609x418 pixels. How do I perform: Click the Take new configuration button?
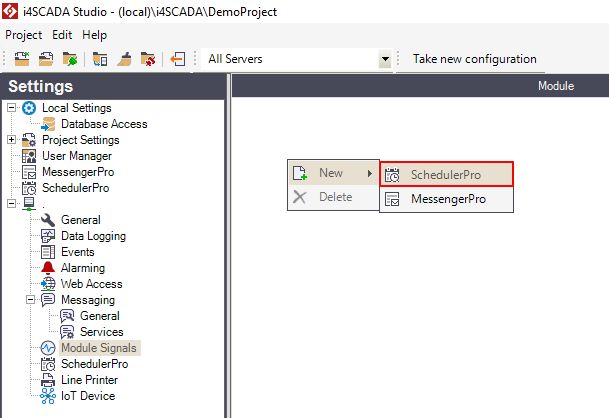pyautogui.click(x=475, y=59)
